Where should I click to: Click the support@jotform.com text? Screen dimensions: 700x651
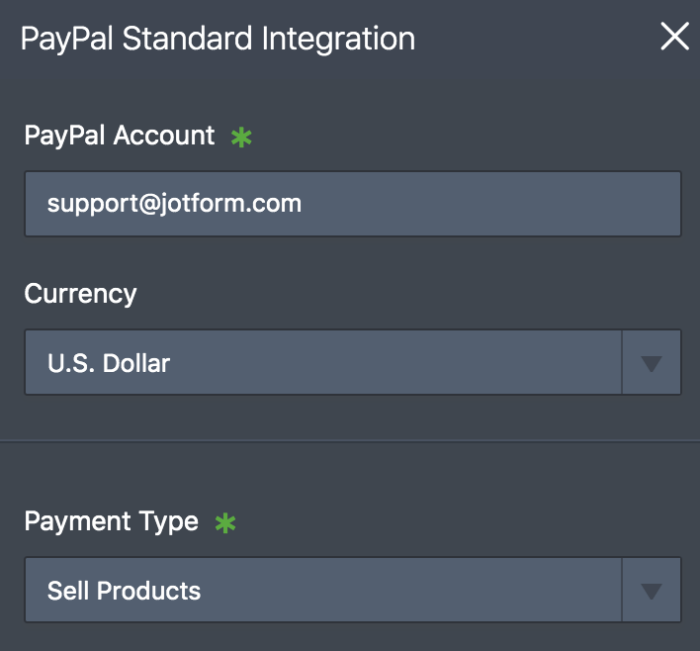point(174,204)
